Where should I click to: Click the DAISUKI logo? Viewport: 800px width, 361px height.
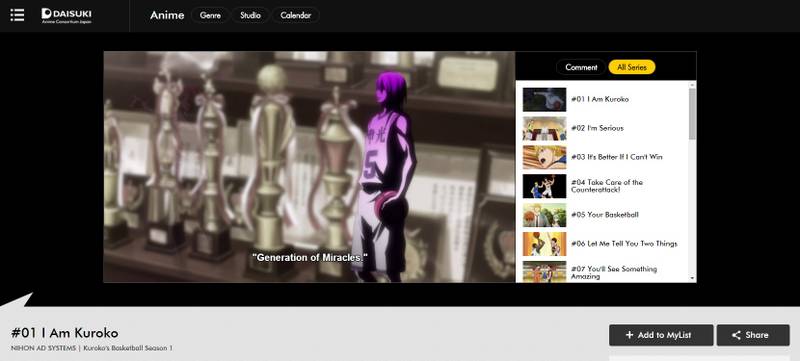click(67, 15)
